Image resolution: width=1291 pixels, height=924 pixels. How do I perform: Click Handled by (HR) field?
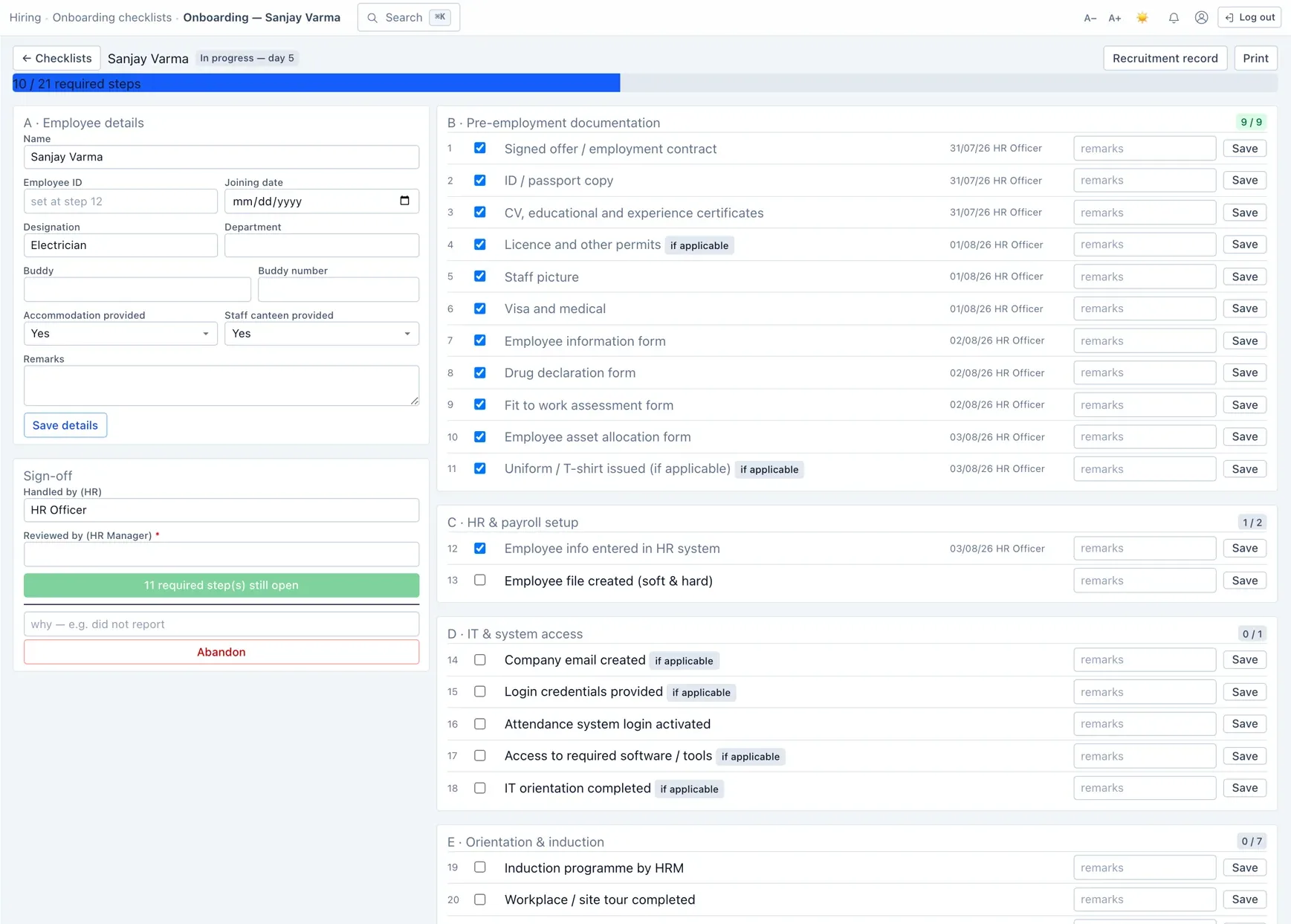tap(221, 510)
